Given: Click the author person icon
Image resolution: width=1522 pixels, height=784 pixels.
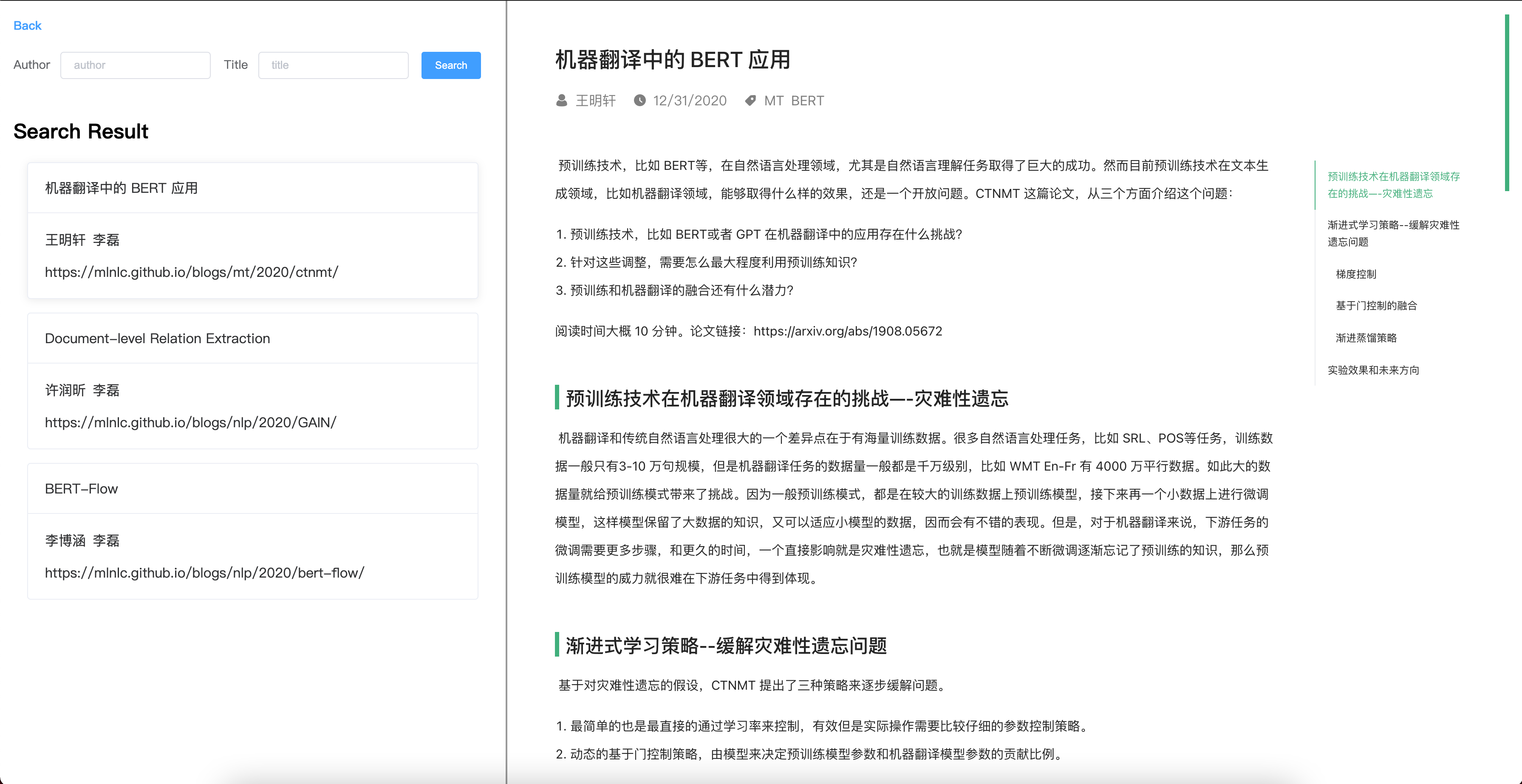Looking at the screenshot, I should pyautogui.click(x=561, y=101).
